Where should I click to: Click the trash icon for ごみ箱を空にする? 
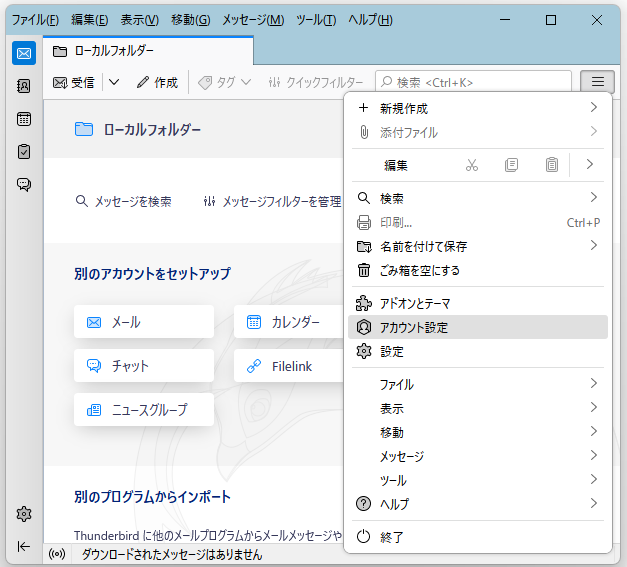coord(363,270)
